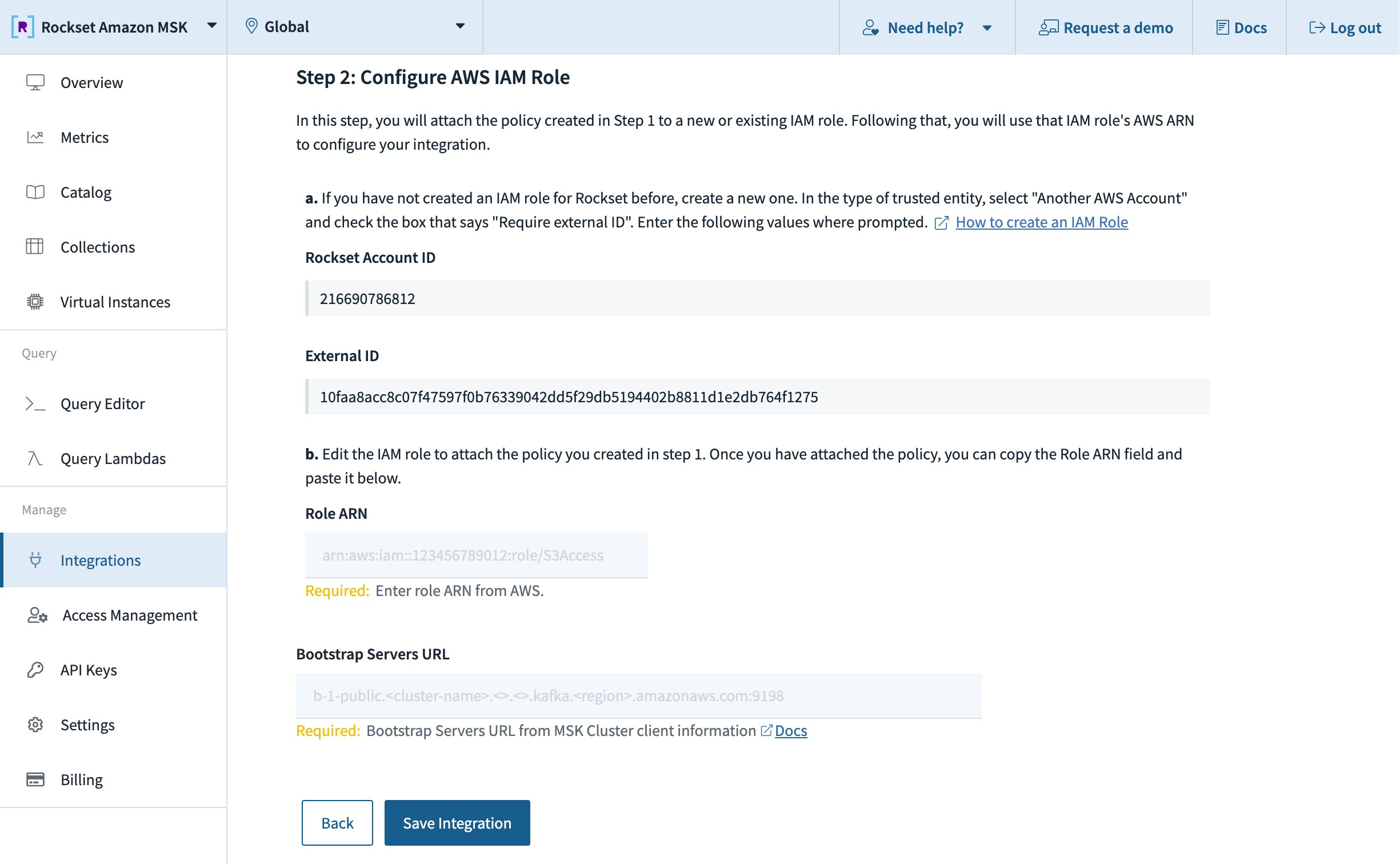Screen dimensions: 1400x864
Task: Click the Metrics chart icon
Action: pos(35,137)
